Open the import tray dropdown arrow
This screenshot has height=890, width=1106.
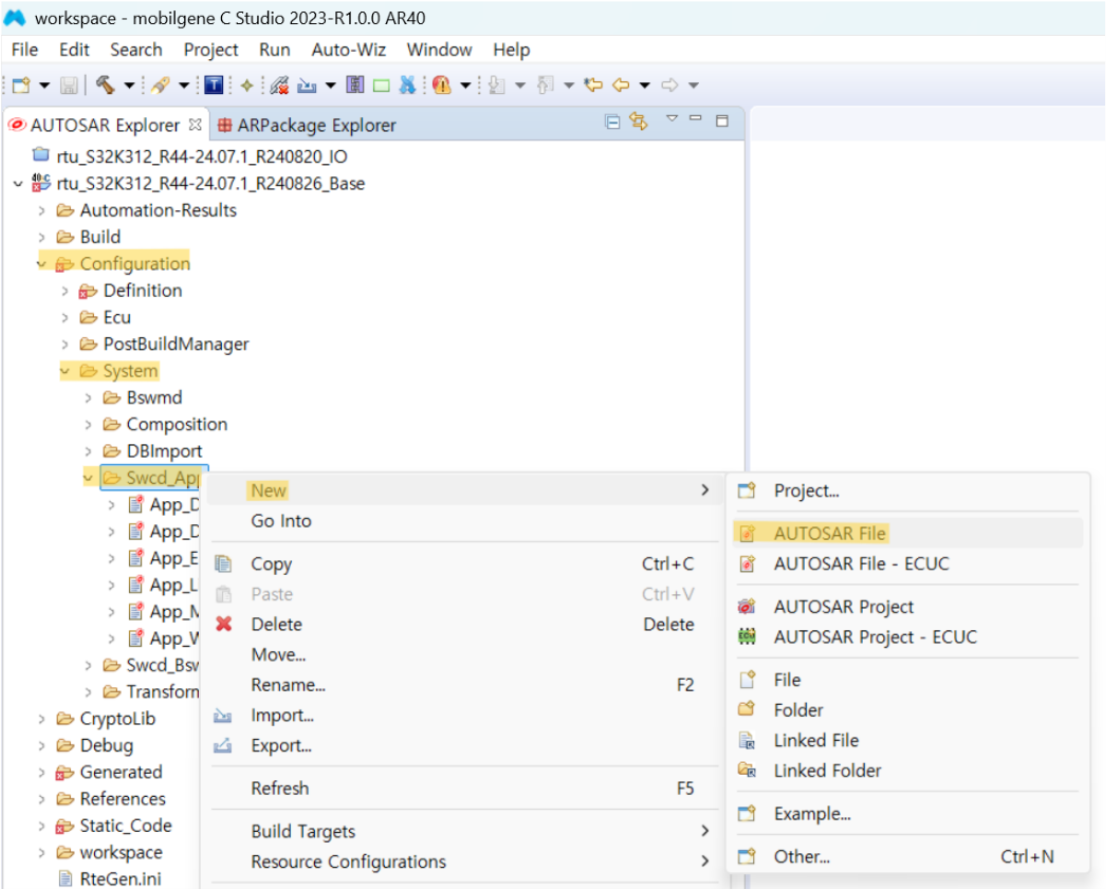(330, 85)
